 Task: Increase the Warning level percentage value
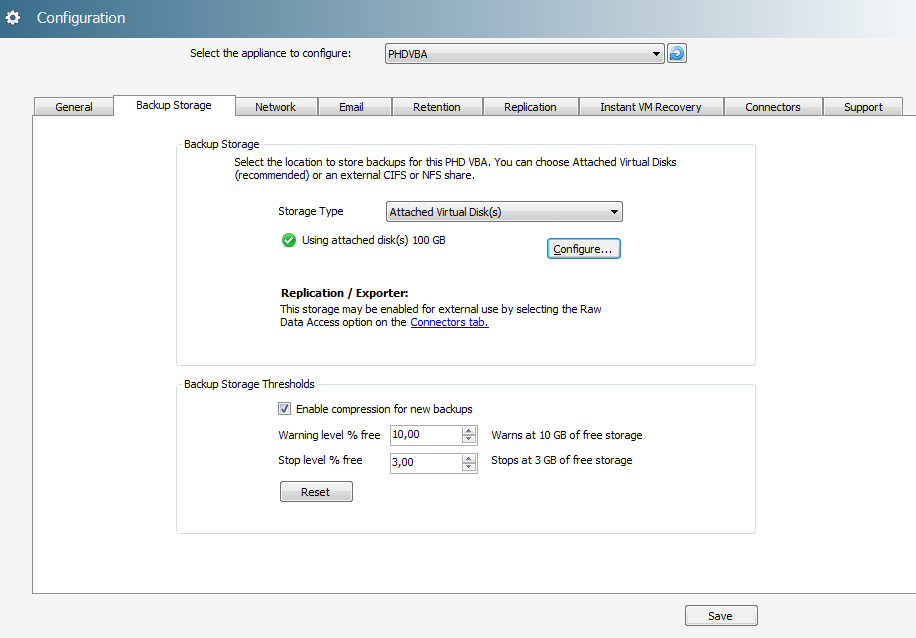tap(469, 430)
